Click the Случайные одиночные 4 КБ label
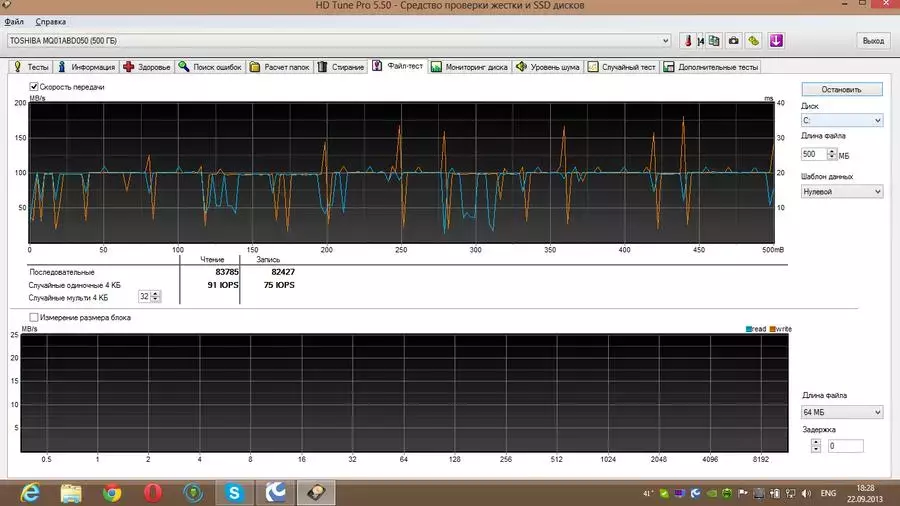The height and width of the screenshot is (506, 900). [x=75, y=285]
